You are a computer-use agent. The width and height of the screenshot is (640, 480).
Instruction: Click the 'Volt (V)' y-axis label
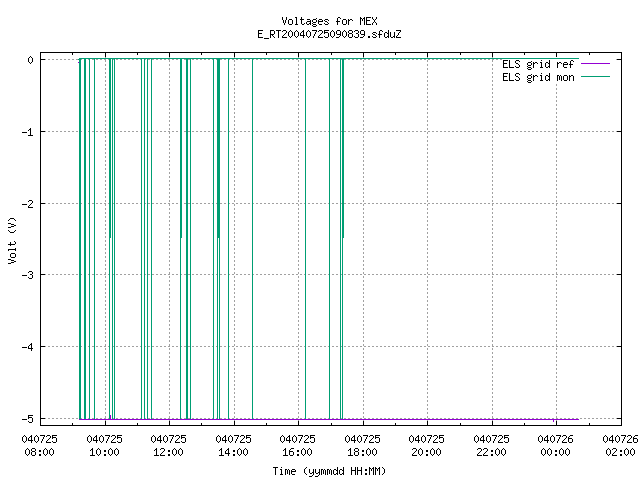[x=12, y=240]
